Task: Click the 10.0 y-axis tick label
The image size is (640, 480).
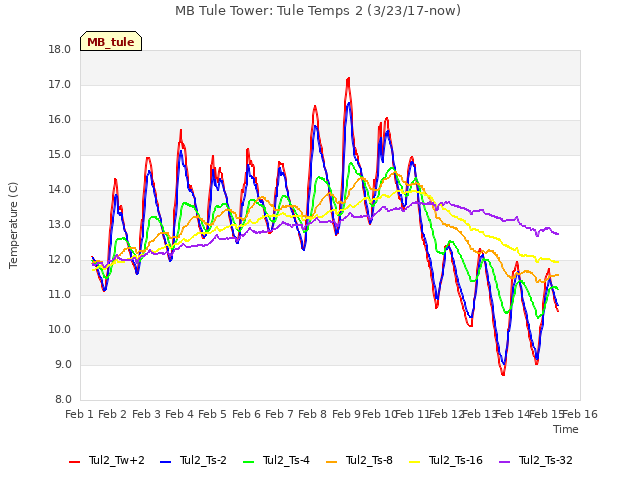Action: point(60,330)
